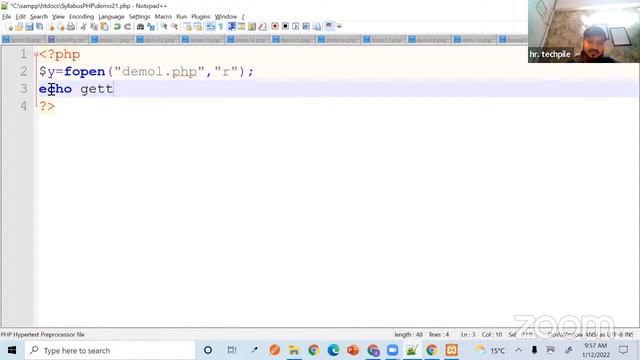Click the New file toolbar icon

tap(10, 27)
